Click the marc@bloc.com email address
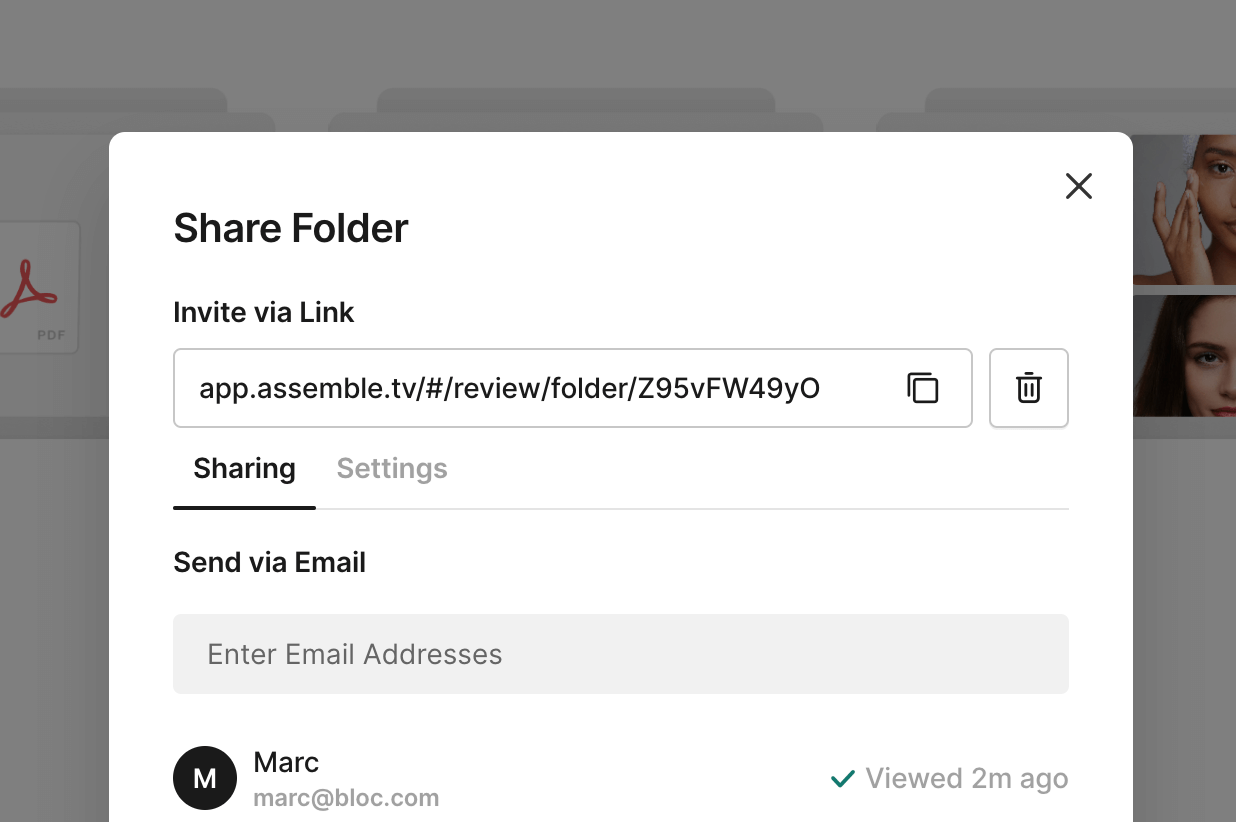The width and height of the screenshot is (1236, 822). 346,798
